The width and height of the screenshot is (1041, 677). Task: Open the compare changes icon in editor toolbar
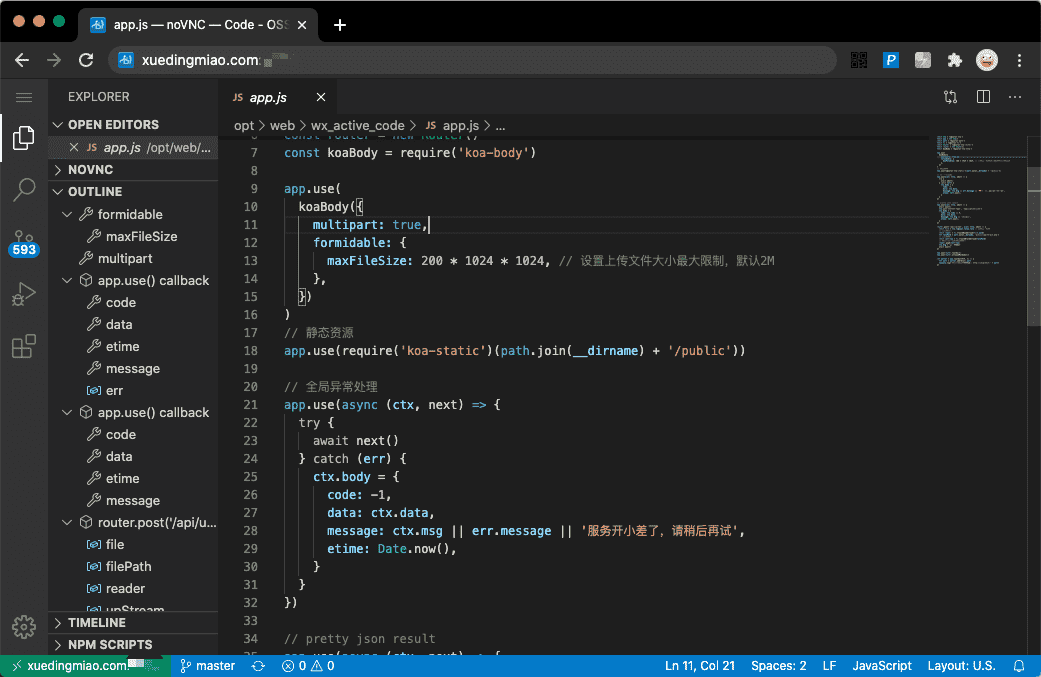pyautogui.click(x=950, y=97)
